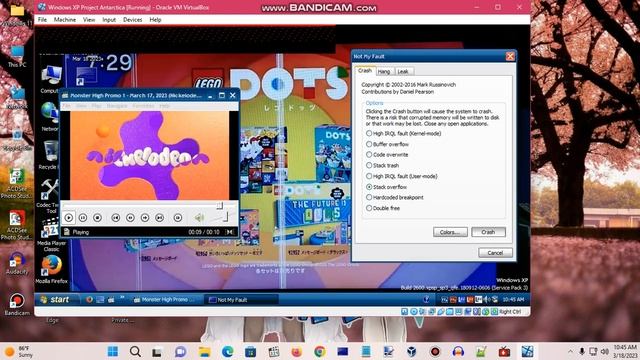This screenshot has height=360, width=640.
Task: Click the XP quick launch chevron expander
Action: [x=122, y=298]
